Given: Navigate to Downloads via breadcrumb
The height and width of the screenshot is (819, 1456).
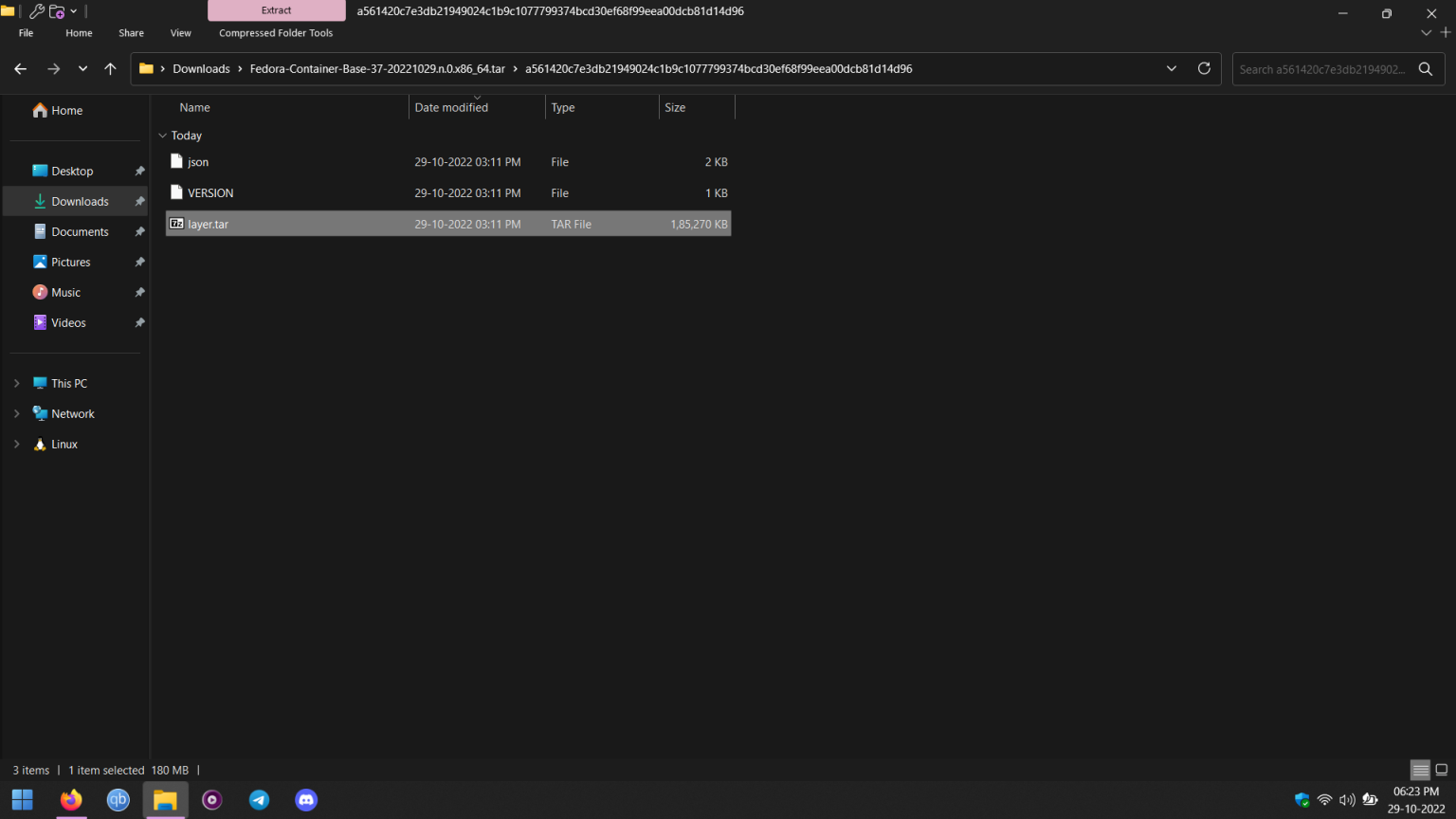Looking at the screenshot, I should click(x=201, y=68).
